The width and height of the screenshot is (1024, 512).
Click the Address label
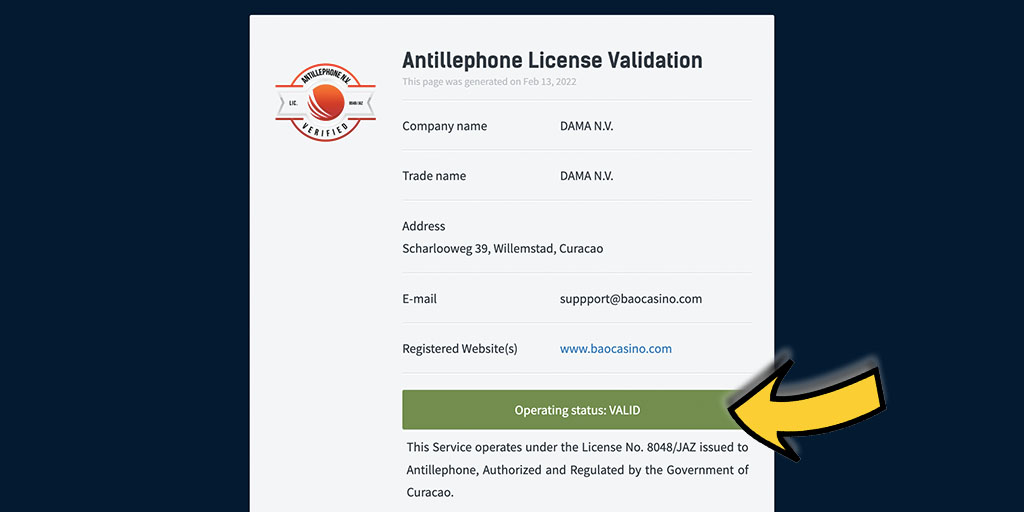coord(424,226)
